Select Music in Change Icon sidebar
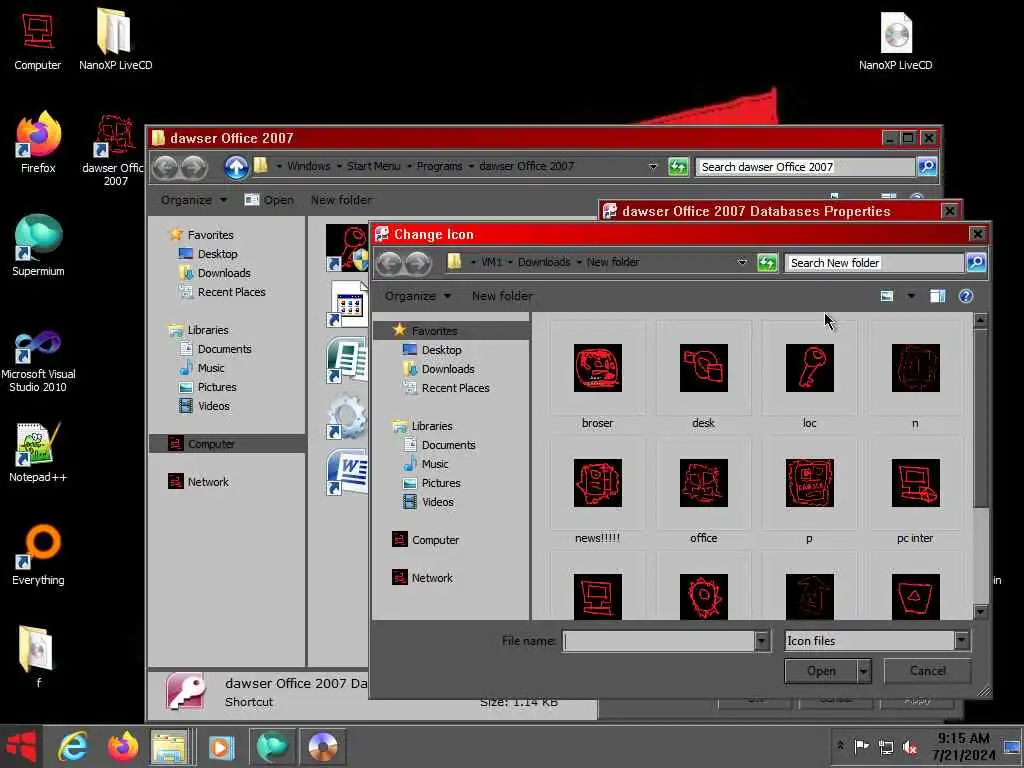Screen dimensions: 1024x768 point(434,464)
